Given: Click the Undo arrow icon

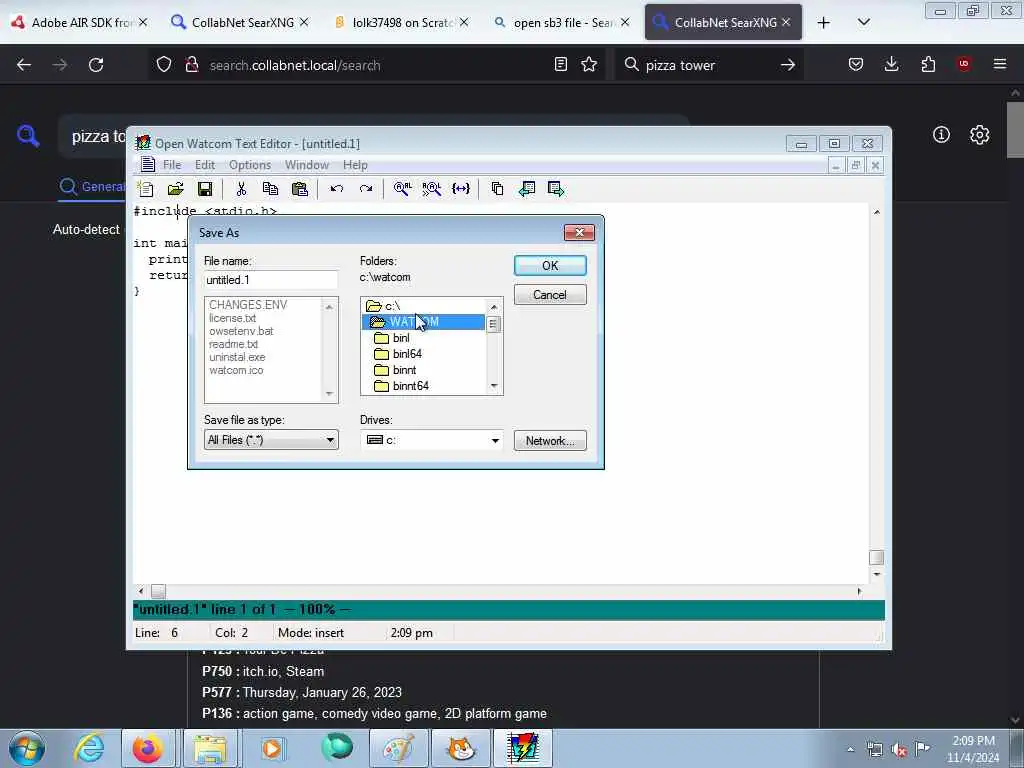Looking at the screenshot, I should [336, 189].
